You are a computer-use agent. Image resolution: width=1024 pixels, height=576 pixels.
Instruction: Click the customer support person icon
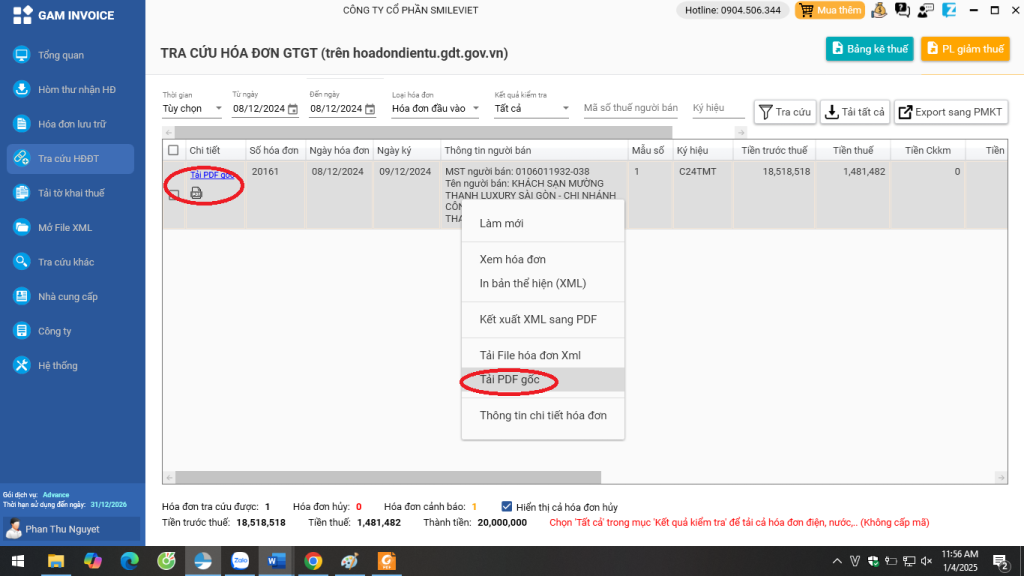click(925, 10)
